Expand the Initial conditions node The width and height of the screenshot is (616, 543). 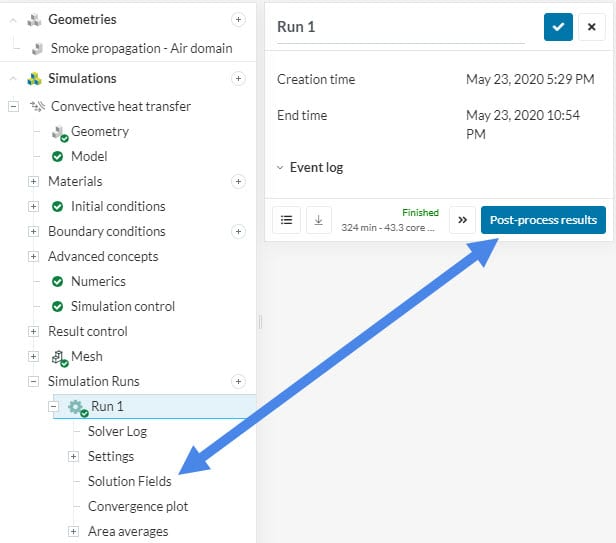point(33,206)
